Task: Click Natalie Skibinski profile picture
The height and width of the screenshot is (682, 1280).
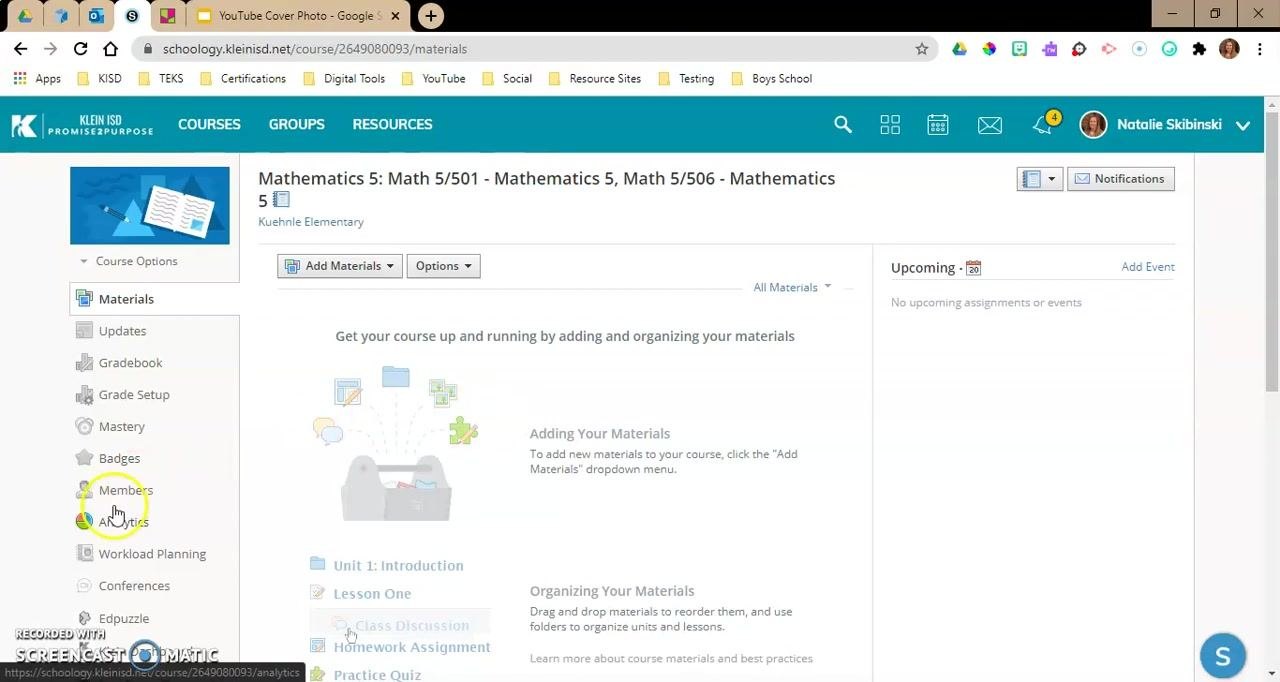Action: [x=1093, y=124]
